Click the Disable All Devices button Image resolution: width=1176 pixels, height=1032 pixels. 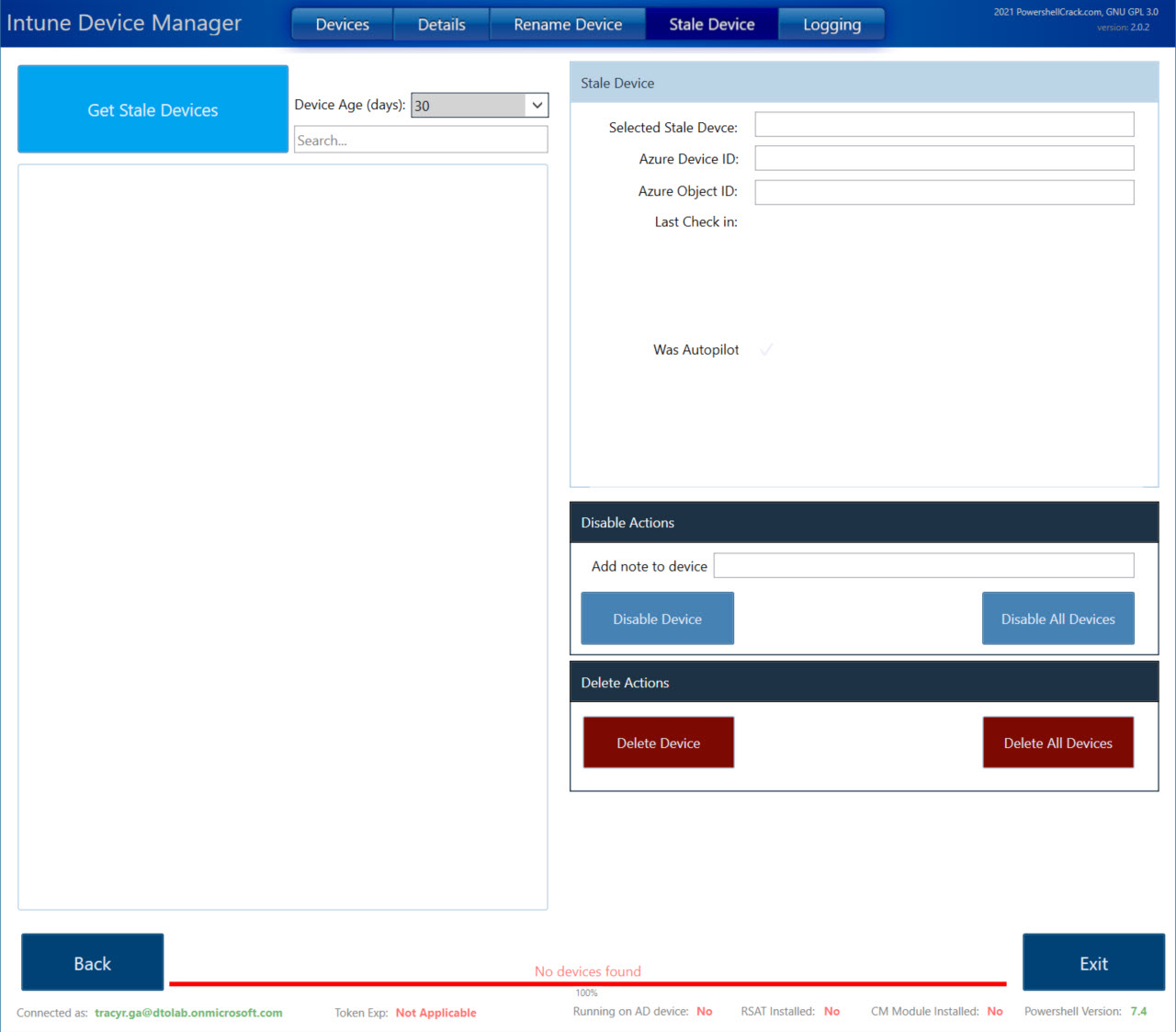1057,618
